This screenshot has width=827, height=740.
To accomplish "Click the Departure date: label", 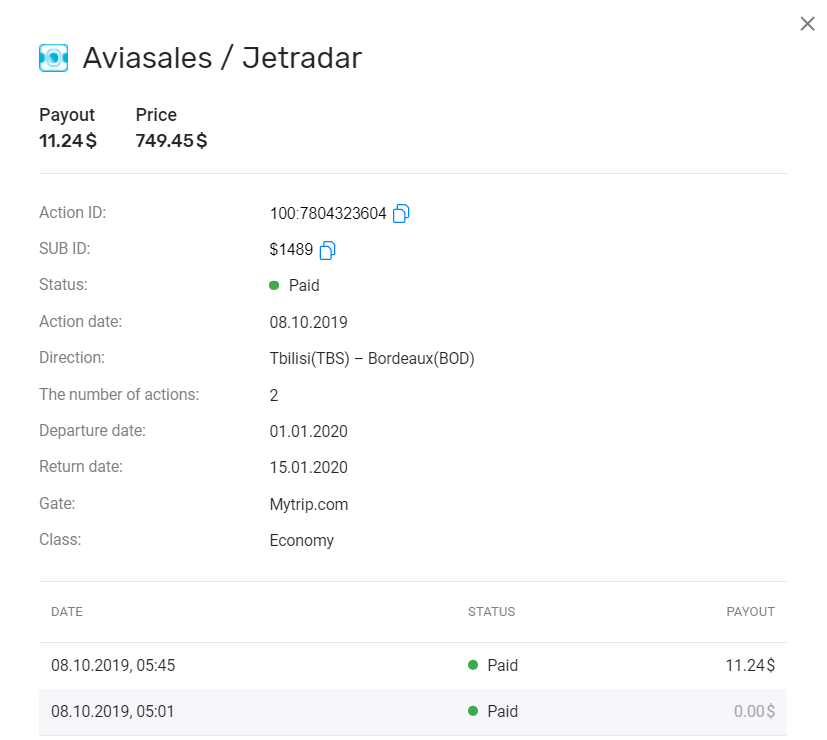I will (x=92, y=431).
